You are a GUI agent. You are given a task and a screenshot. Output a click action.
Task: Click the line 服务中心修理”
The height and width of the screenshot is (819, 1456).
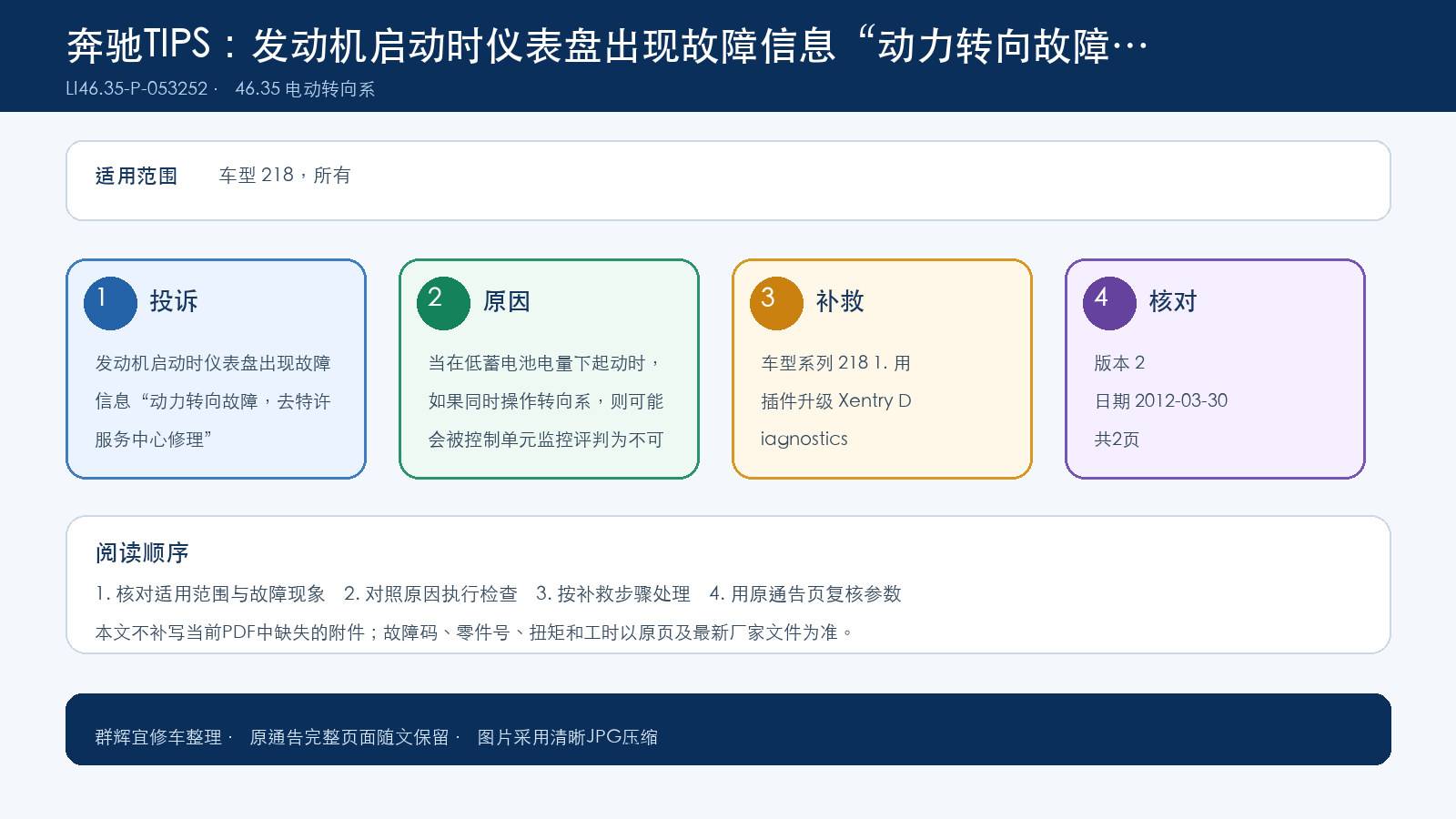pyautogui.click(x=154, y=440)
